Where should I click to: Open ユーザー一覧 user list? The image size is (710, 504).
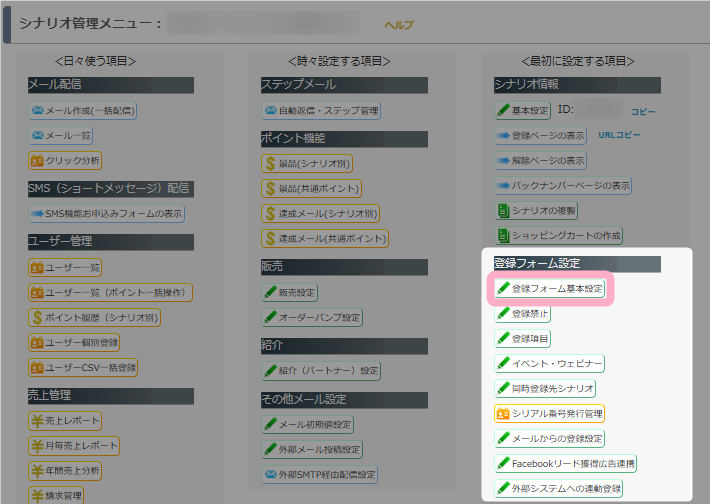[66, 267]
